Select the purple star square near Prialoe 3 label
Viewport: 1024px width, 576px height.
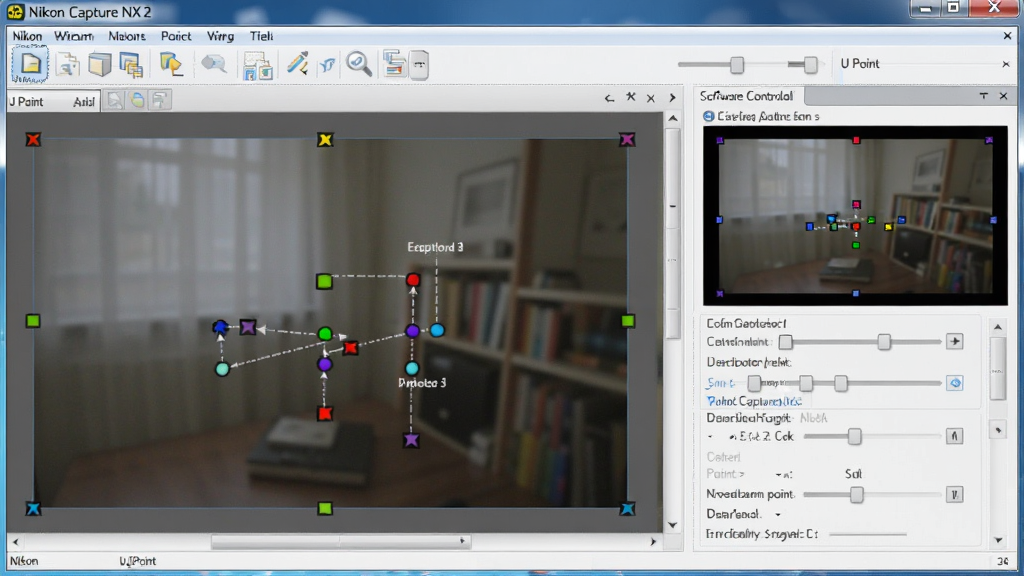click(x=411, y=440)
